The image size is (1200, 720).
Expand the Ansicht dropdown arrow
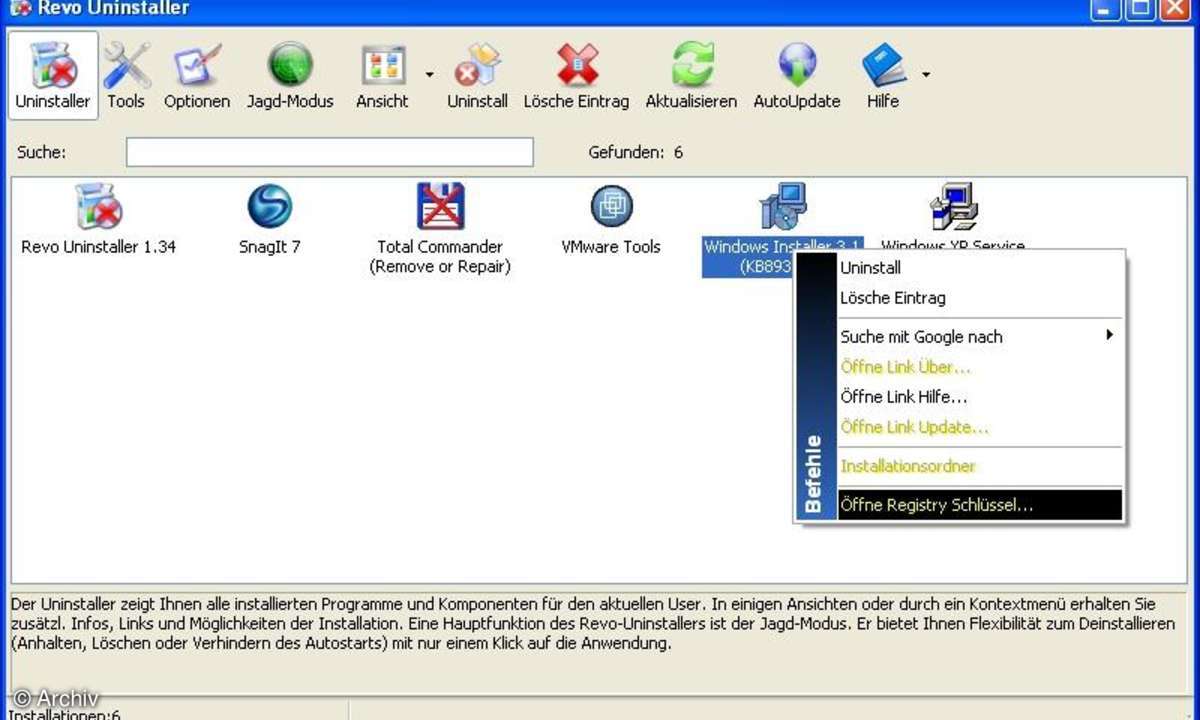(429, 74)
